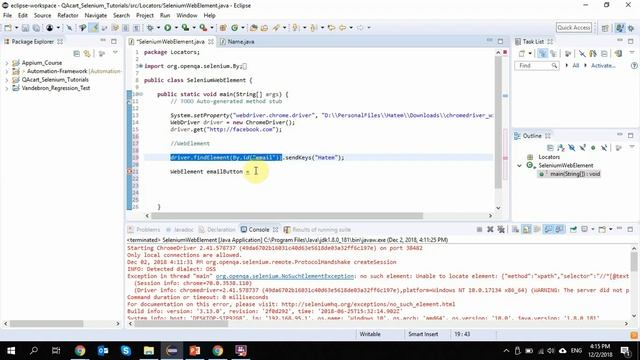Click the Pin Console icon
640x360 pixels.
(573, 229)
